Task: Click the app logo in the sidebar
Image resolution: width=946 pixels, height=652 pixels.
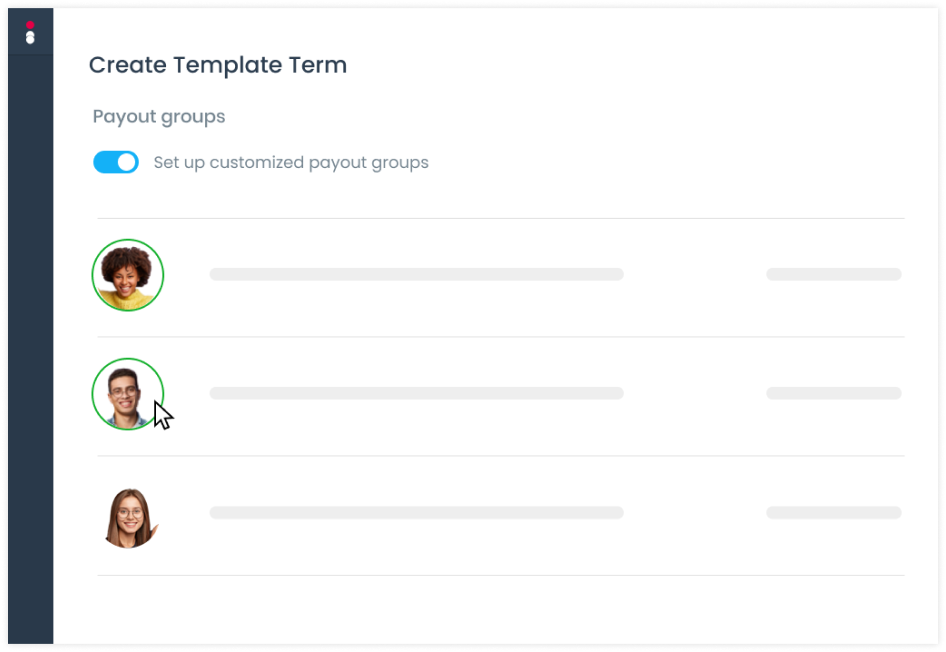Action: point(30,32)
